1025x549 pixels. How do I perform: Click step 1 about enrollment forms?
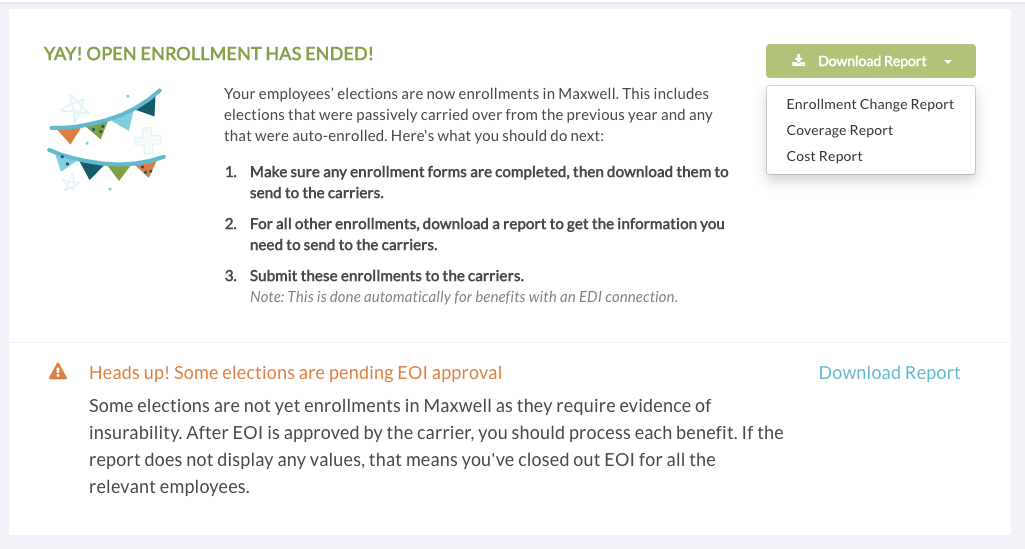[x=477, y=182]
